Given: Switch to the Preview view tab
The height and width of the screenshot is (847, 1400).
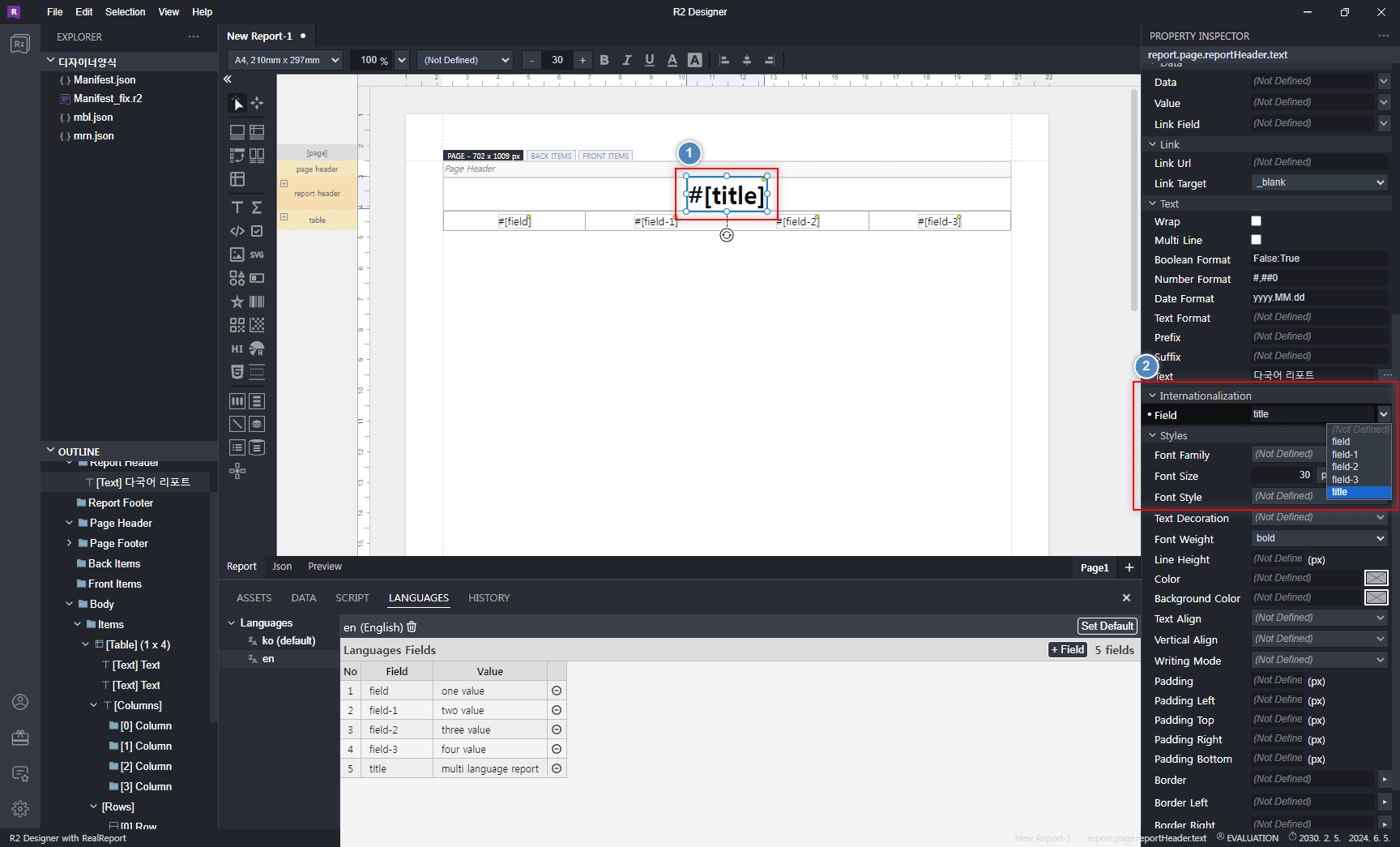Looking at the screenshot, I should click(x=325, y=567).
